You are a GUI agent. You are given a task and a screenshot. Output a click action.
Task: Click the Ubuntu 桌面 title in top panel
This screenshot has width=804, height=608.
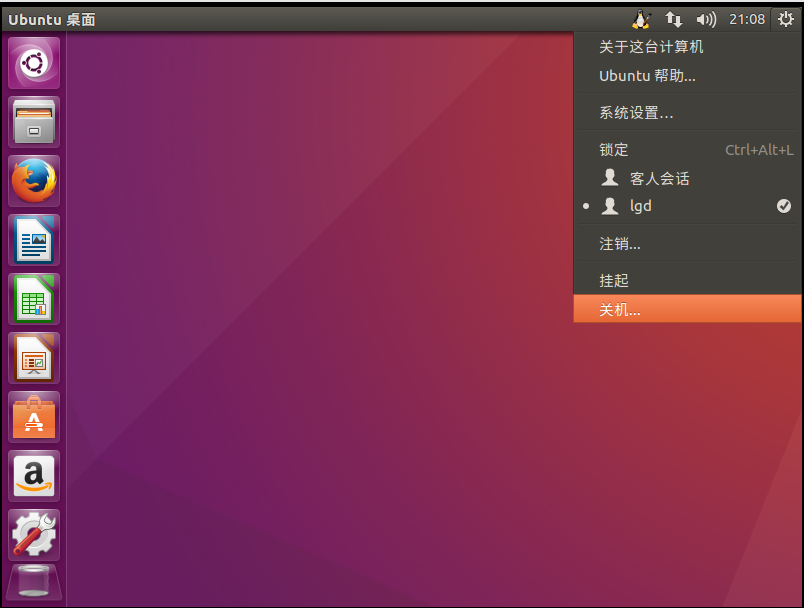[52, 19]
